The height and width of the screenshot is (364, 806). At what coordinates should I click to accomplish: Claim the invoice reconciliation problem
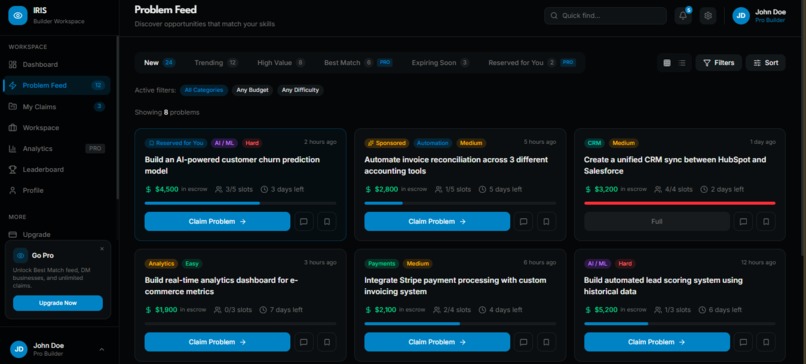437,222
